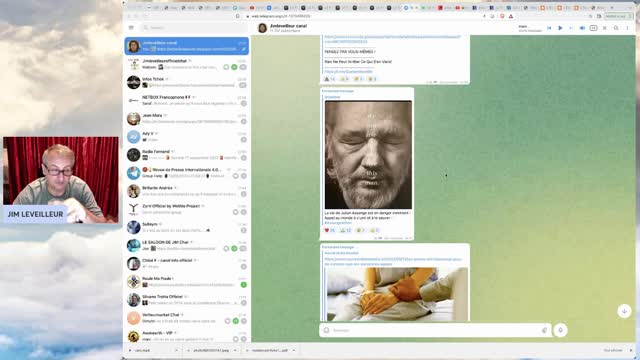Click the Telegram search input field
This screenshot has height=360, width=640.
coord(193,28)
